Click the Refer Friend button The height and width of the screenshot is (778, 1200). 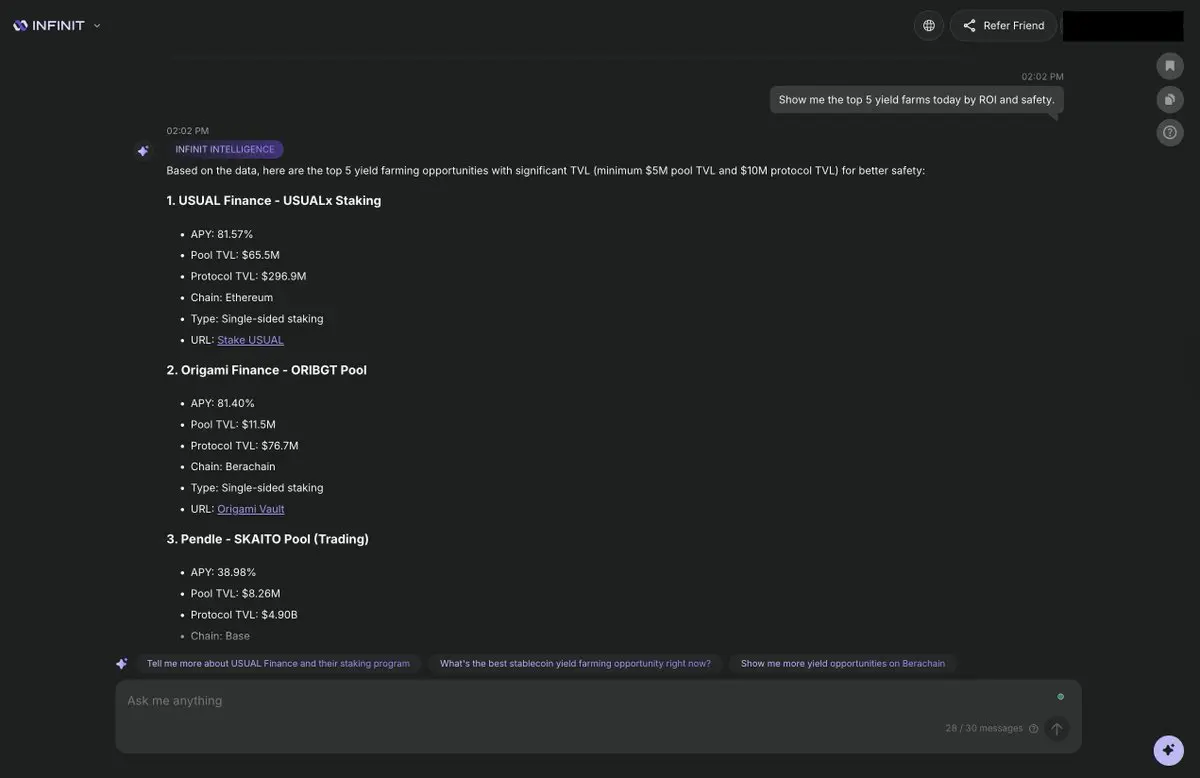(1003, 25)
